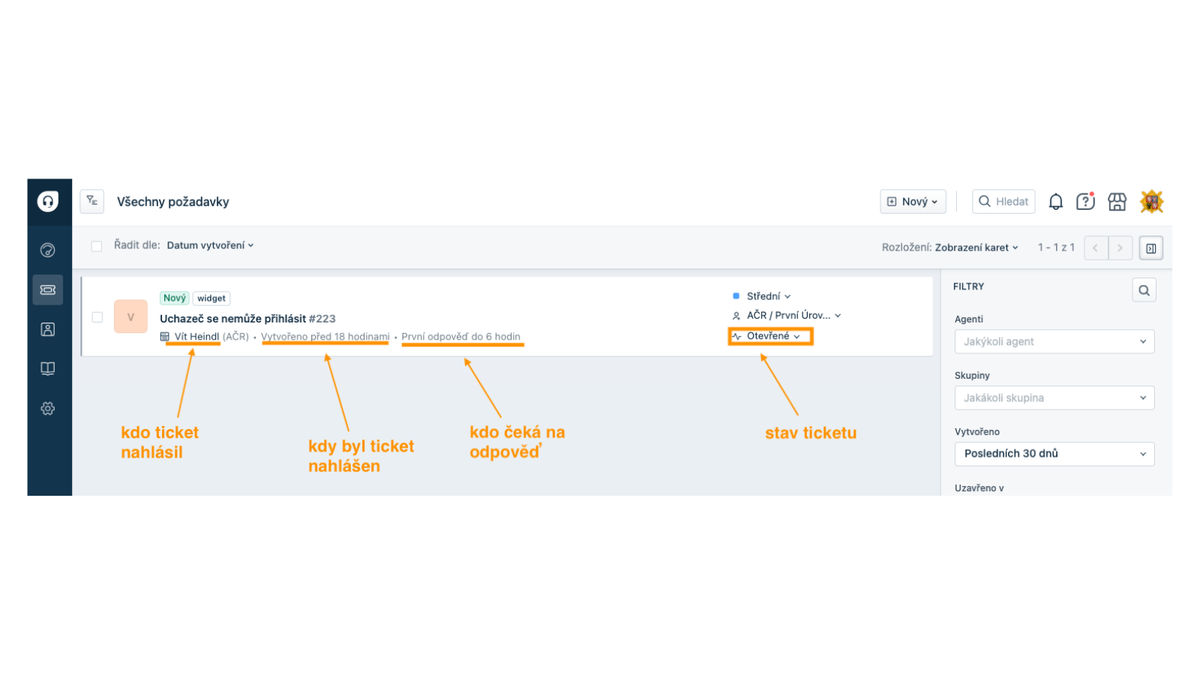The width and height of the screenshot is (1200, 675).
Task: Click the notifications bell icon
Action: pyautogui.click(x=1056, y=202)
